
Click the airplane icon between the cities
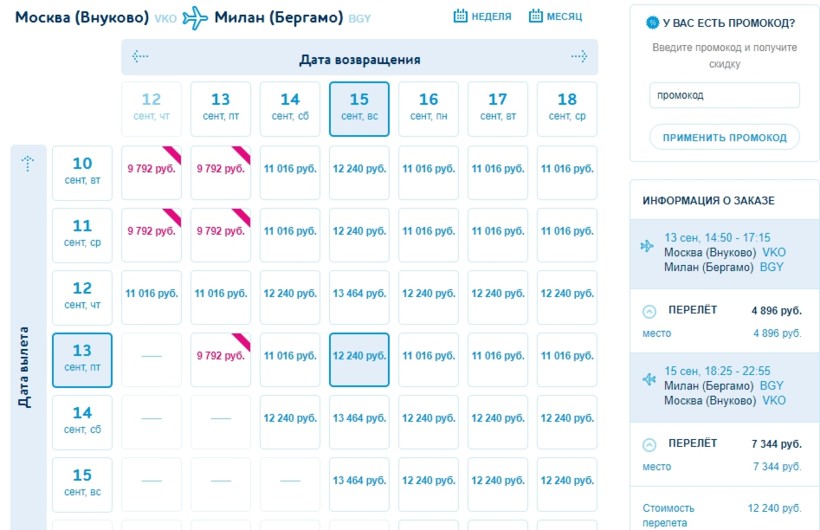(195, 18)
